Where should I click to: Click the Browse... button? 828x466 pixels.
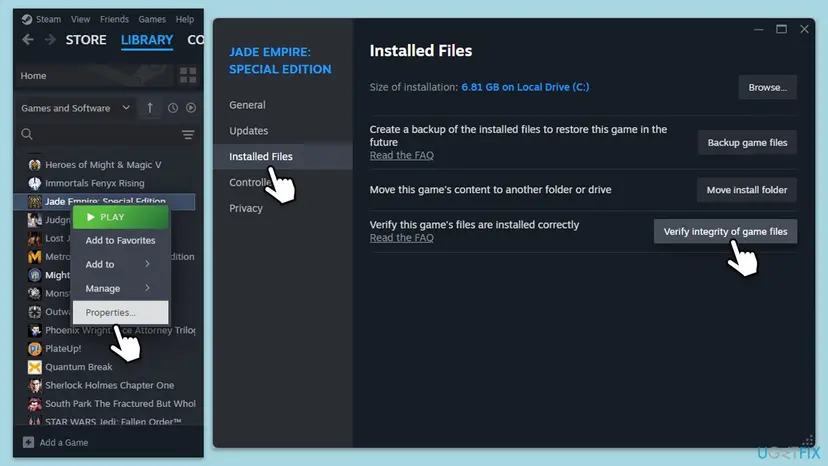(x=767, y=87)
